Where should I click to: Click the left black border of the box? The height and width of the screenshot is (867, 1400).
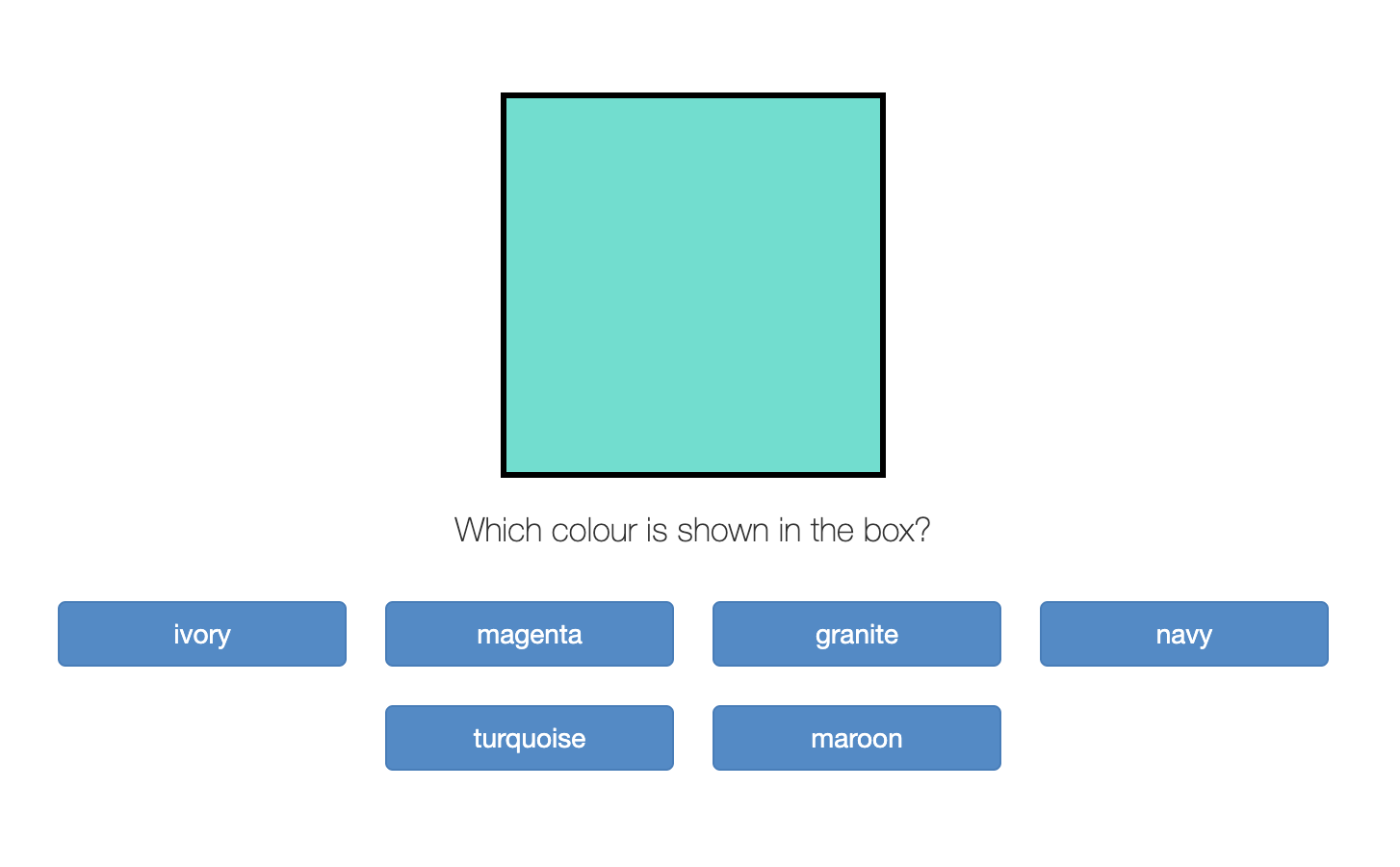[x=504, y=285]
